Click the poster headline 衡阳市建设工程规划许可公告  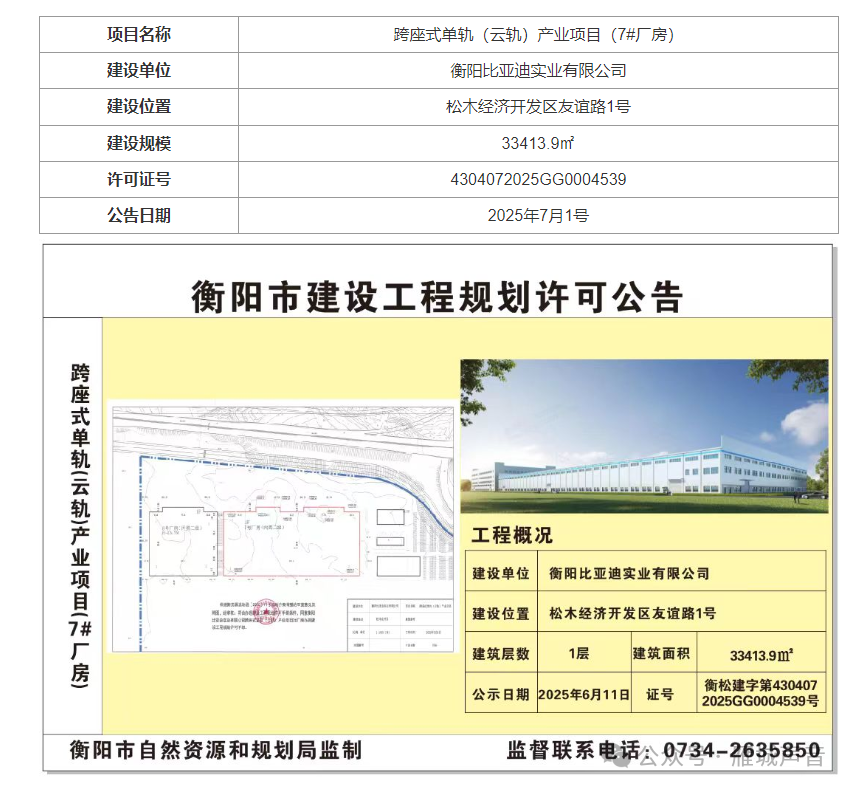tap(437, 297)
